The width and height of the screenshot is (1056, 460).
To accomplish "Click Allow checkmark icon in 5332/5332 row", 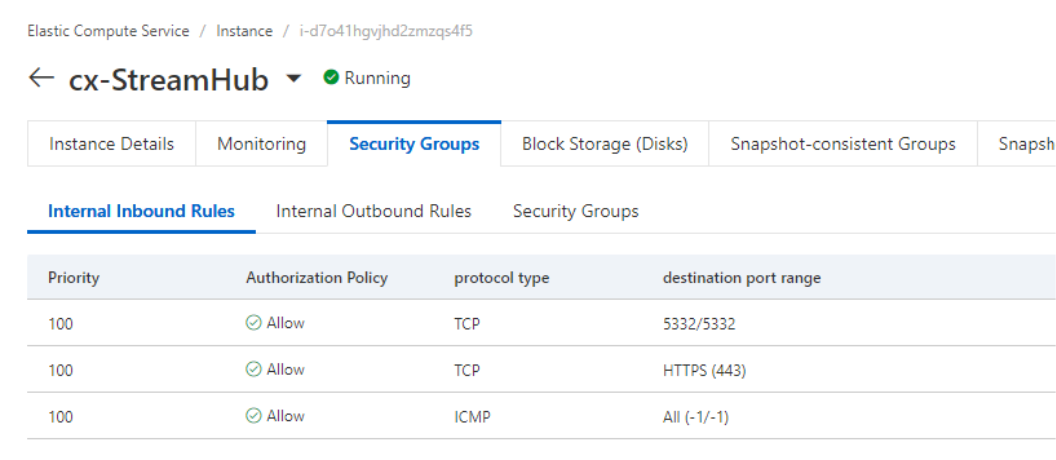I will pyautogui.click(x=254, y=323).
